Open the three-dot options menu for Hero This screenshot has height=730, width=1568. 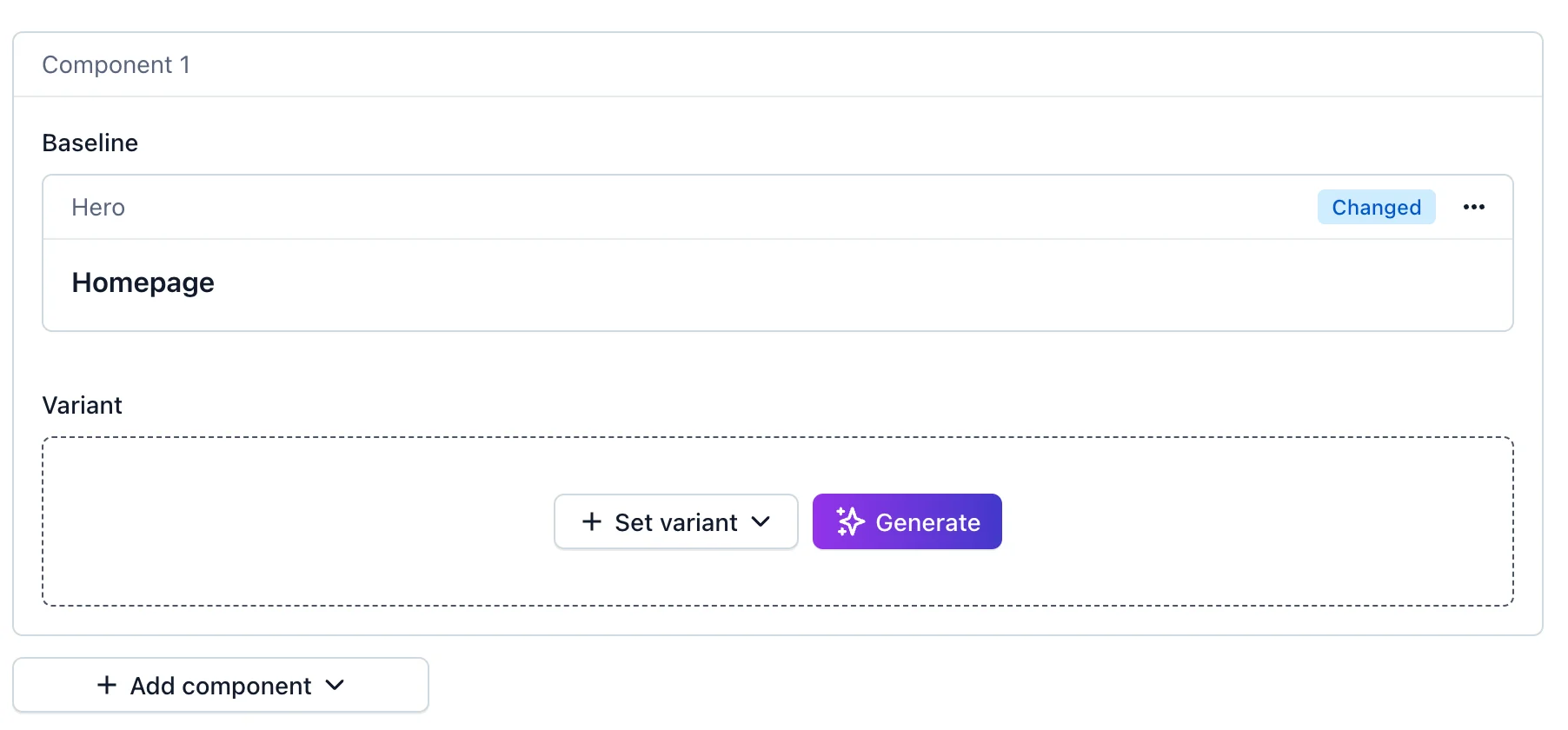[x=1473, y=207]
